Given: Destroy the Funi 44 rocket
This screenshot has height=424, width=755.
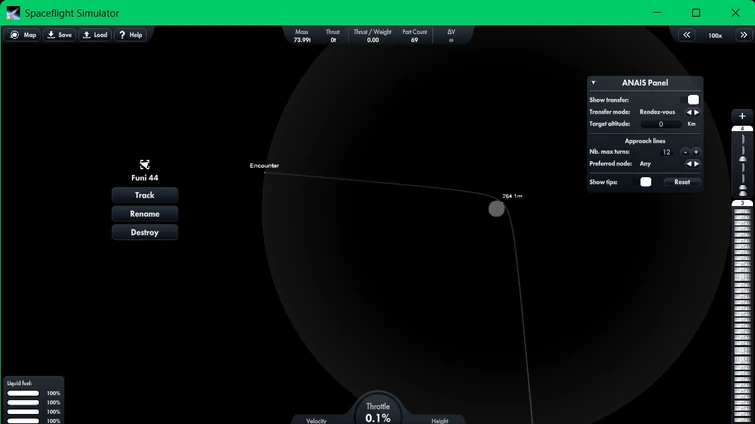Looking at the screenshot, I should coord(144,232).
